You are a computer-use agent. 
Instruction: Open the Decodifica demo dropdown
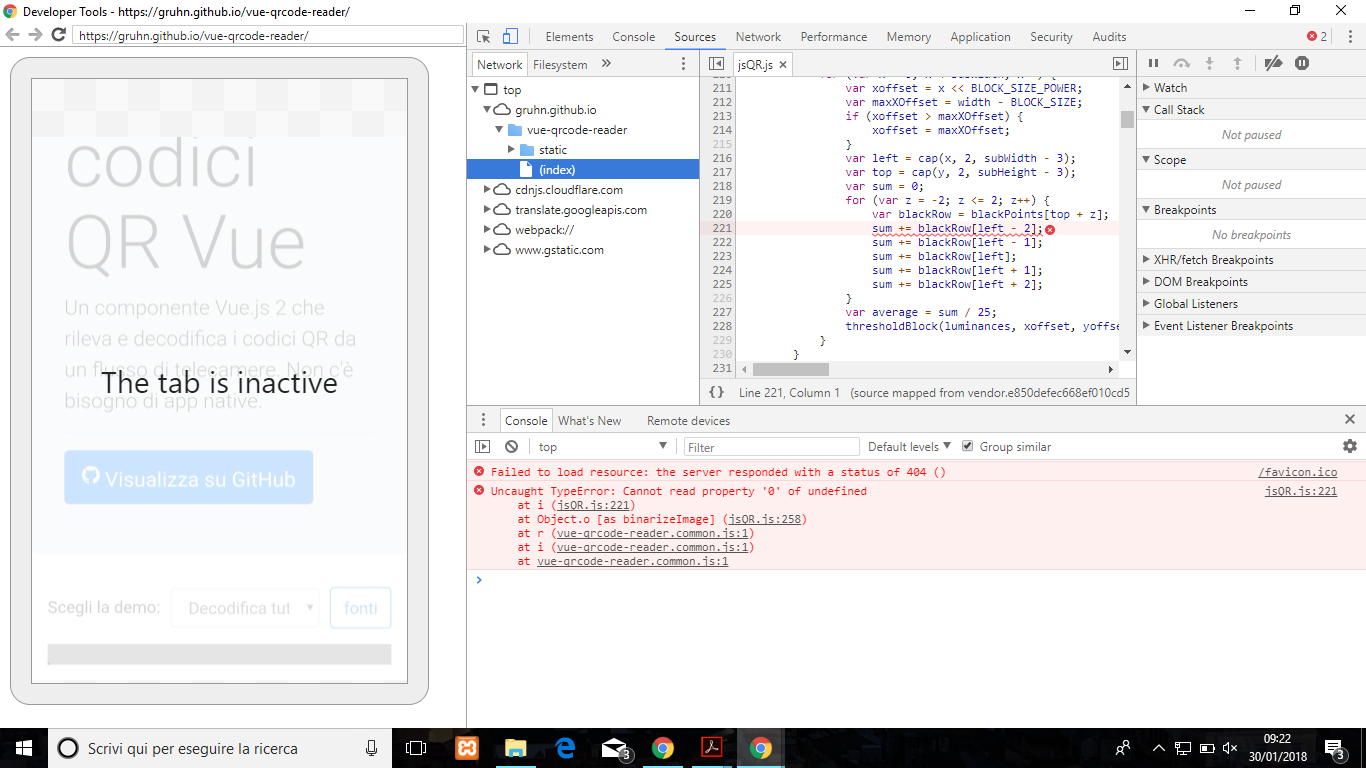point(244,608)
